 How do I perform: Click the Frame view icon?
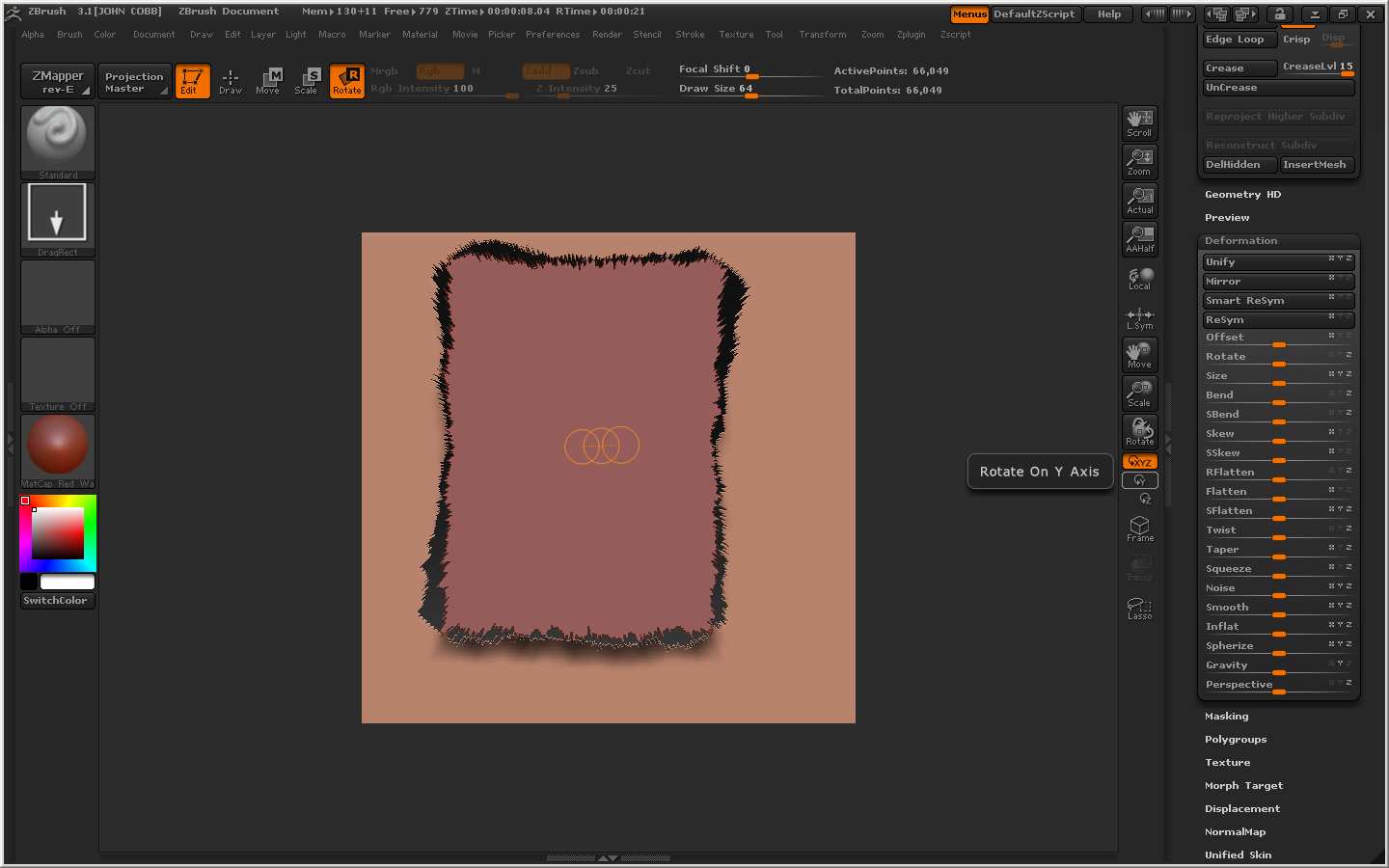[x=1139, y=529]
